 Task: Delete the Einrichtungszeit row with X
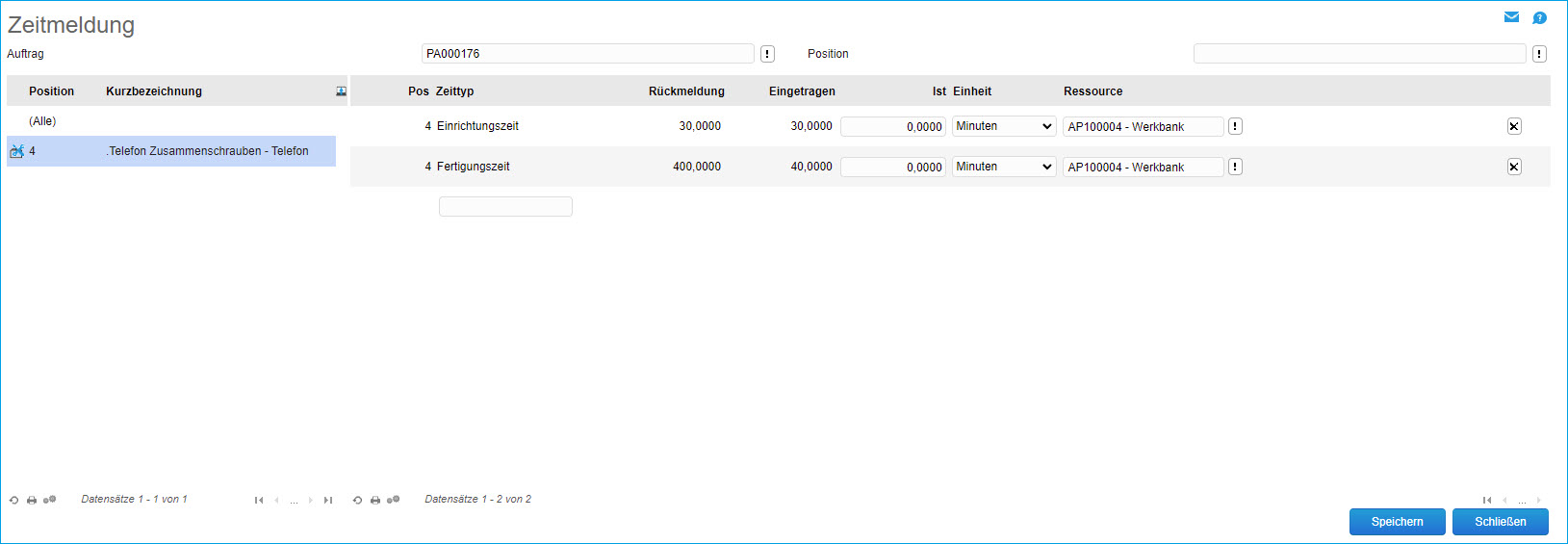point(1514,126)
